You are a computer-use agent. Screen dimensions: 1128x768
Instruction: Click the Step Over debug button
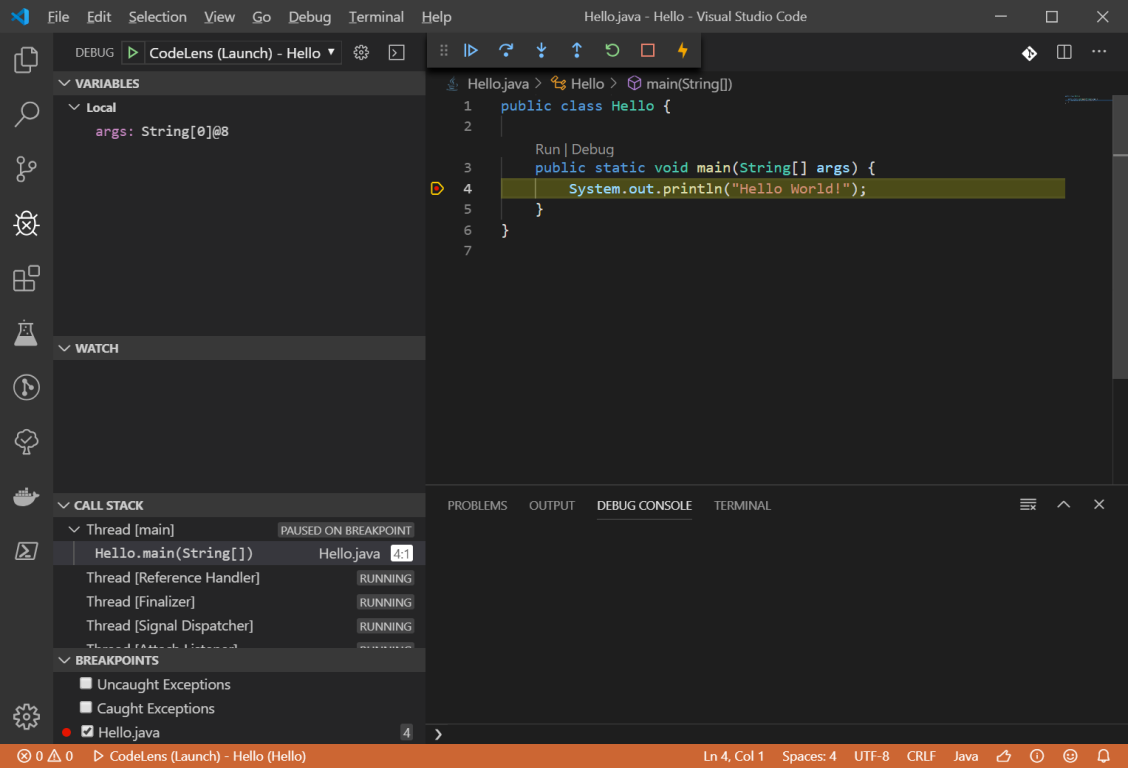point(506,50)
